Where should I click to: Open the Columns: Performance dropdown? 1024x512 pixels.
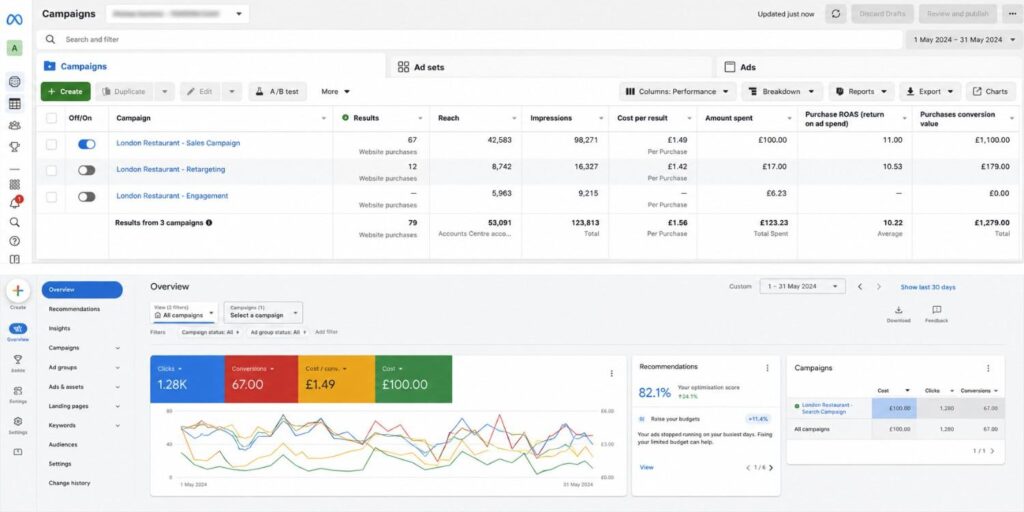click(x=678, y=91)
